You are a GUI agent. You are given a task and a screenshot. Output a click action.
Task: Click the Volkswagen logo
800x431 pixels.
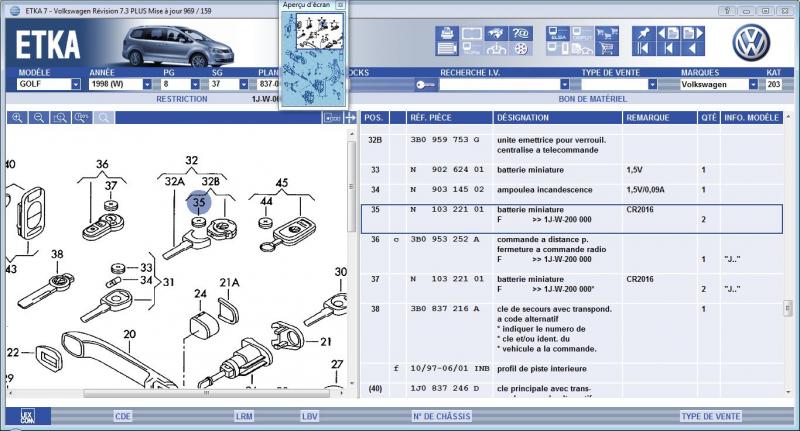pos(751,43)
